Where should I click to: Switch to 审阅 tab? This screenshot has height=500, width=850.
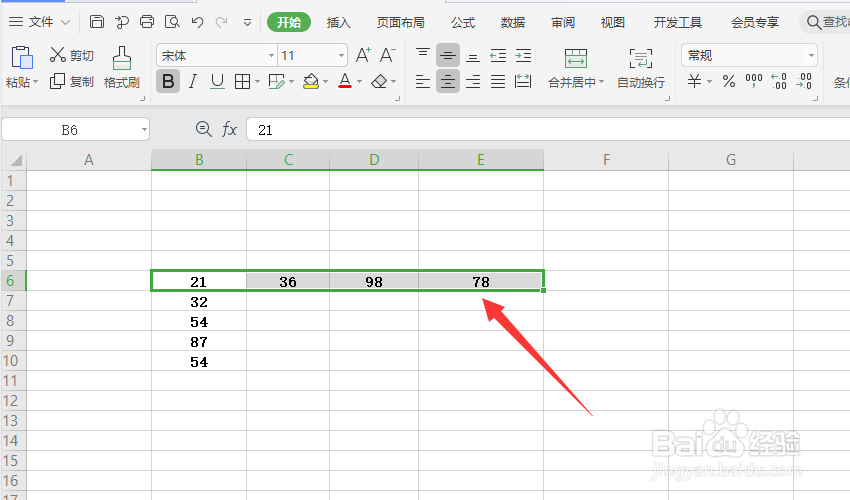[x=563, y=22]
